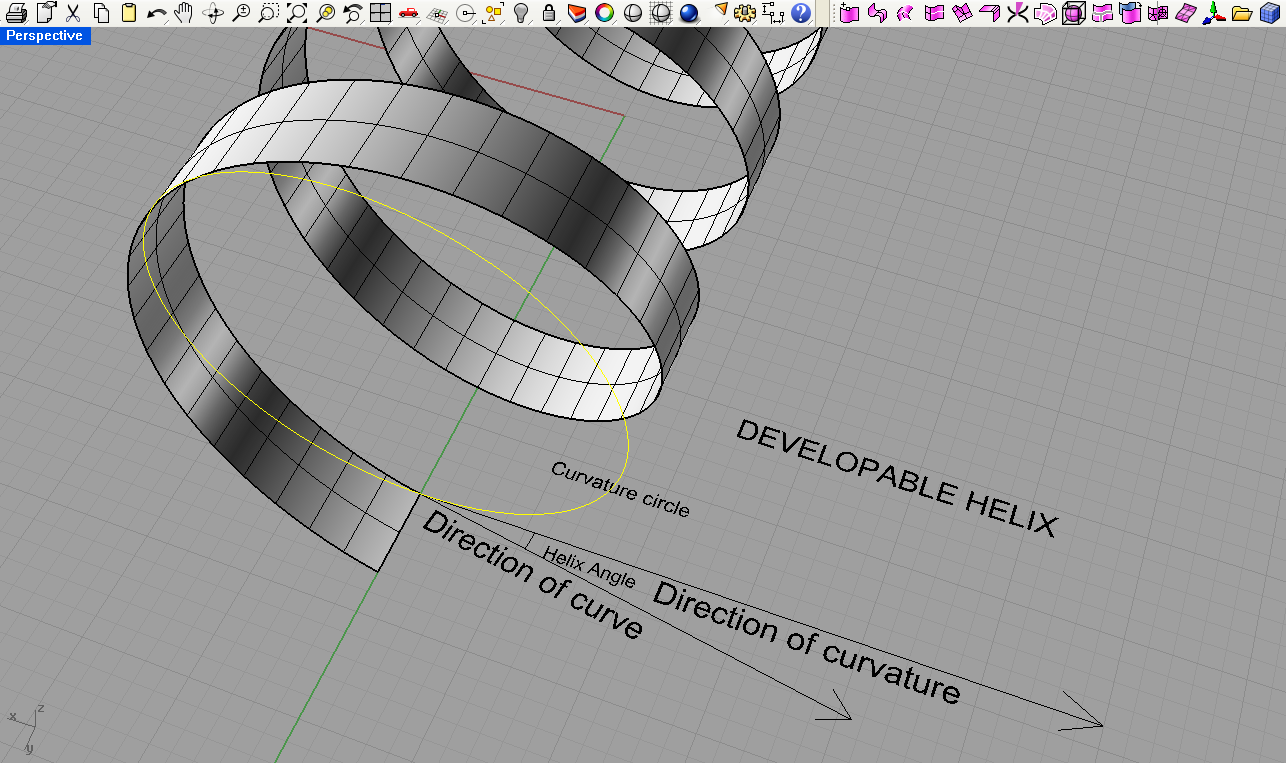Expand the rotate view flyout arrow

tap(224, 21)
